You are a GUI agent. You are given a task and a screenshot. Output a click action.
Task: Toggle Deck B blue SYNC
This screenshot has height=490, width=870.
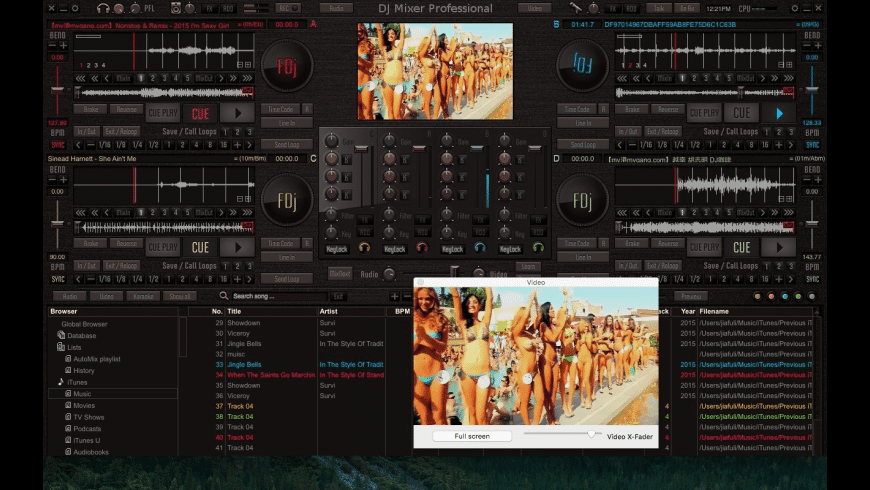[812, 145]
